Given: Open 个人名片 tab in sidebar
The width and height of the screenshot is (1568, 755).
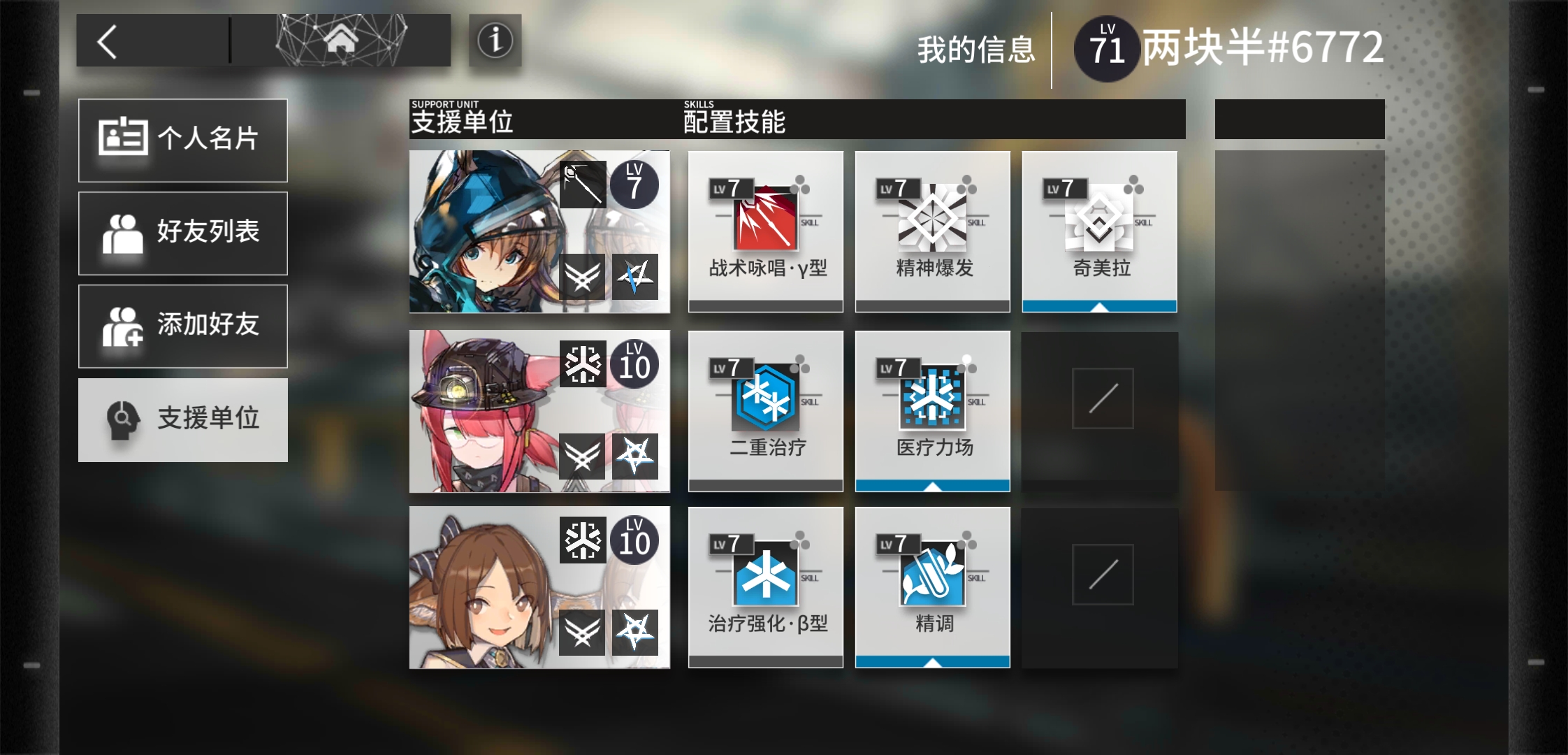Looking at the screenshot, I should pyautogui.click(x=183, y=140).
